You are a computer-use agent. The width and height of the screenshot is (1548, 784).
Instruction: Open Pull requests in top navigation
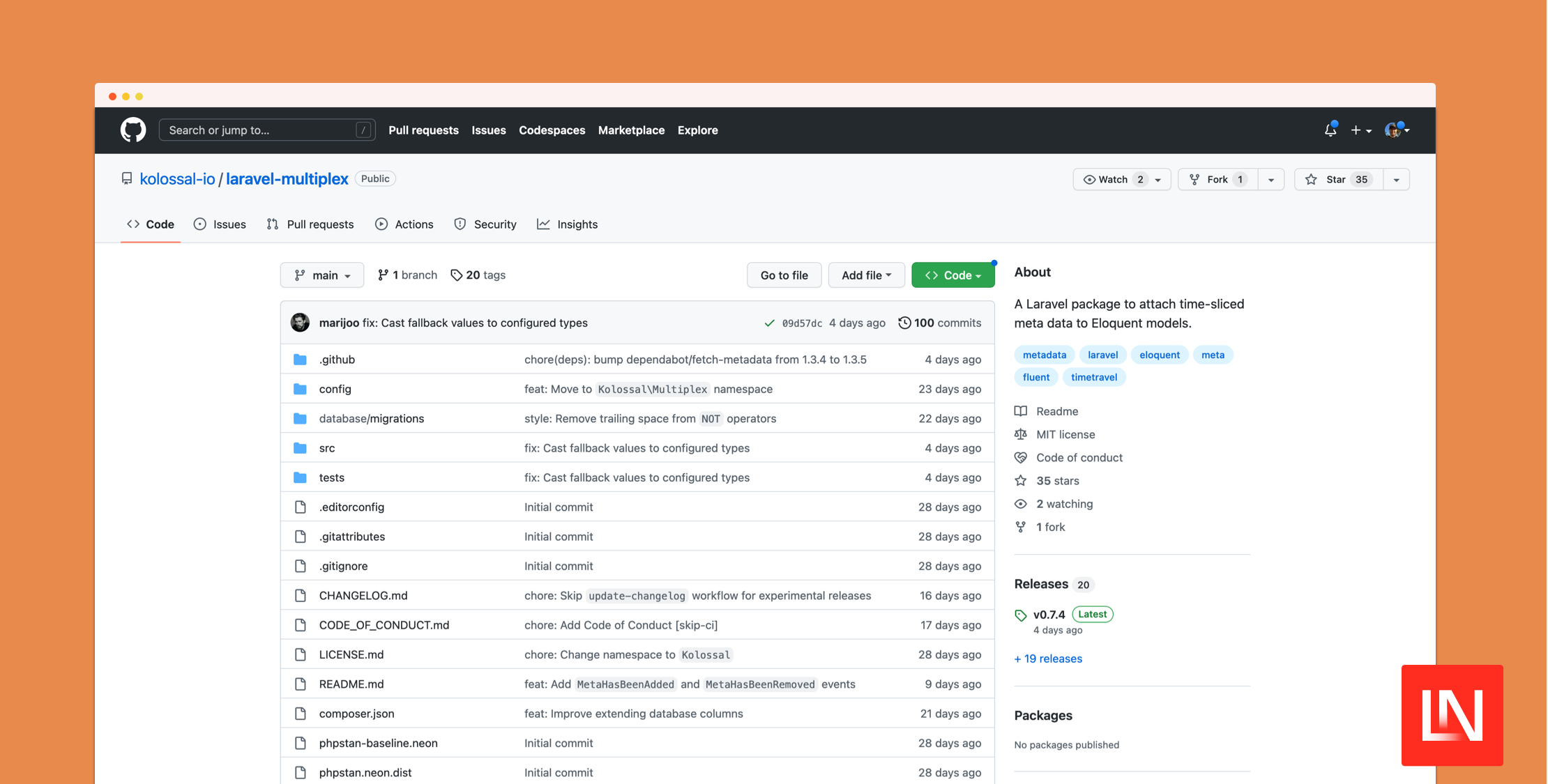pyautogui.click(x=423, y=130)
